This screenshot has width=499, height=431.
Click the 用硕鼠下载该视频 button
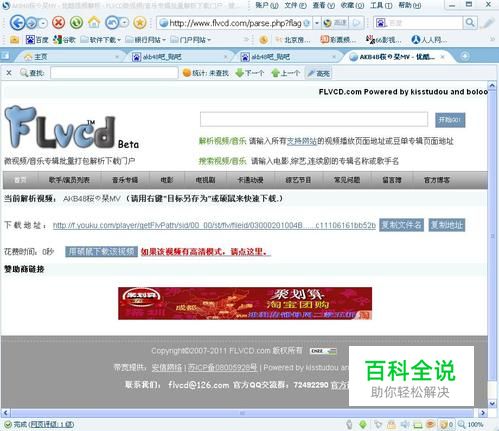[x=101, y=252]
